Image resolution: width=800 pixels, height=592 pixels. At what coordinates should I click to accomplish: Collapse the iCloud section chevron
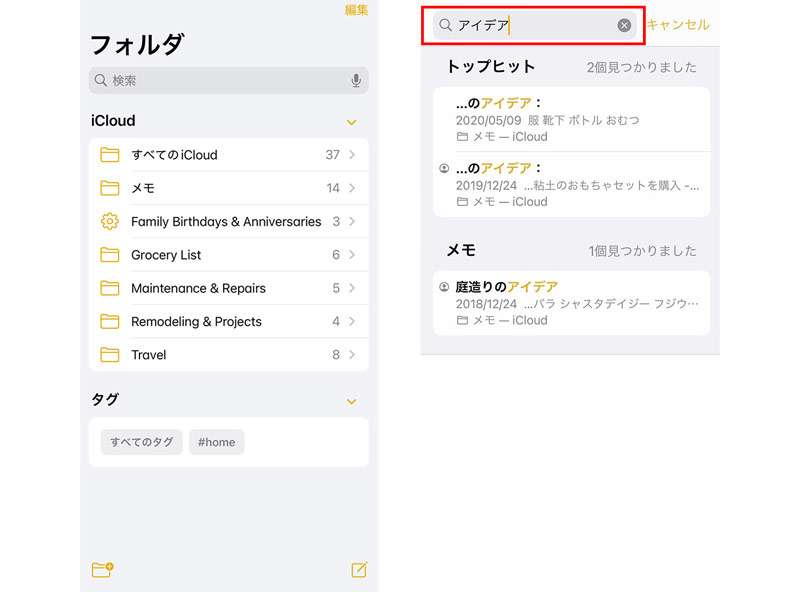(x=351, y=122)
